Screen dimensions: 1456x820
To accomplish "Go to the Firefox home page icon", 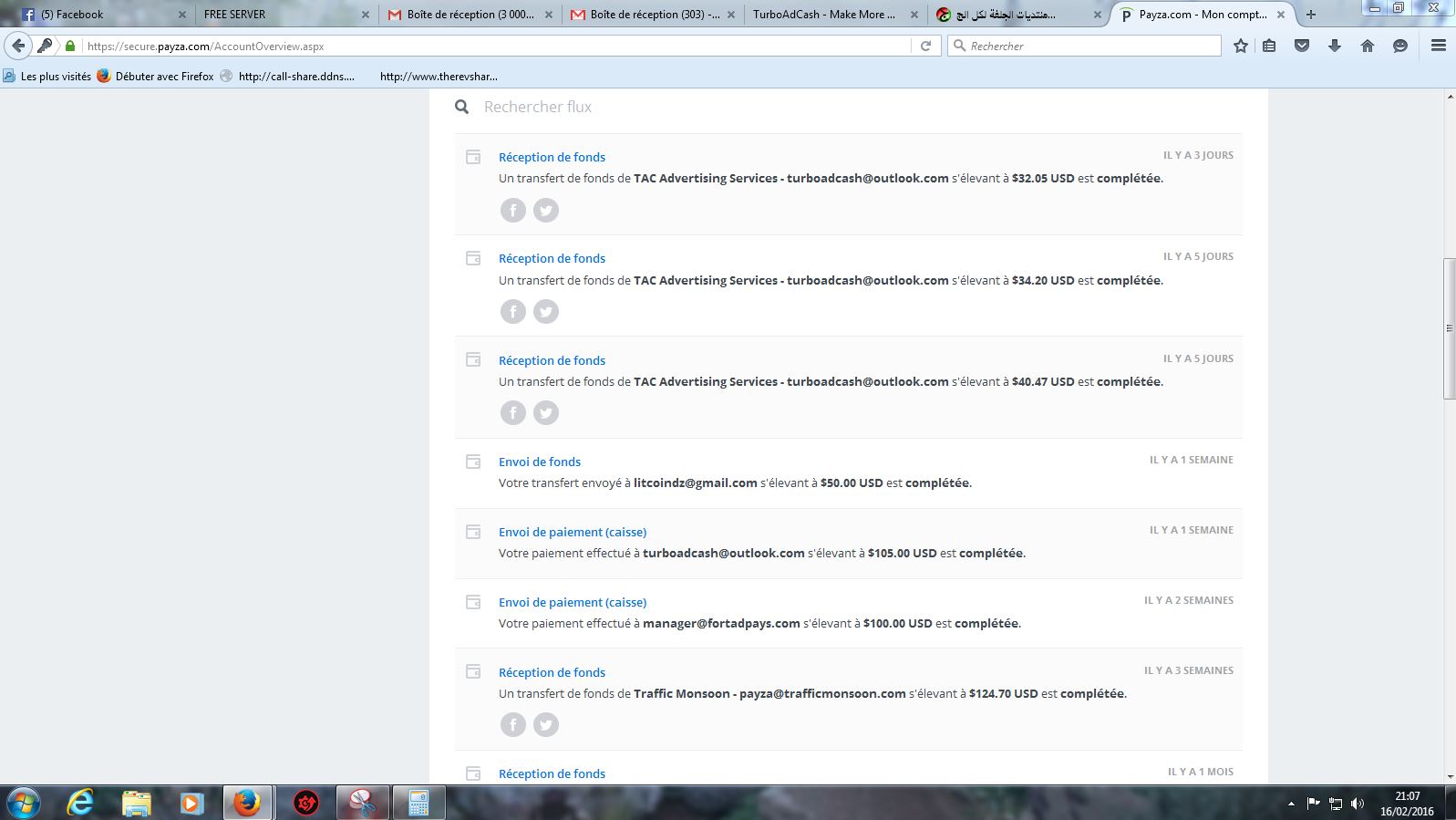I will click(1368, 46).
